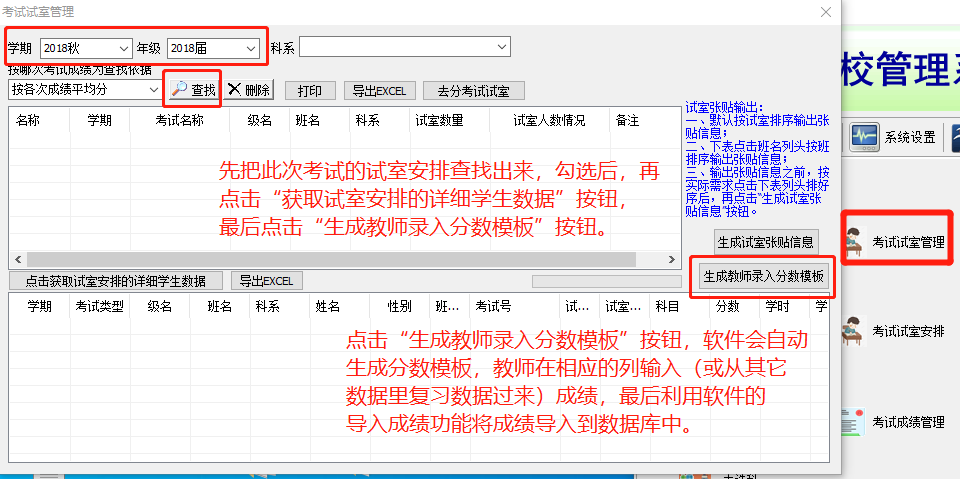Click lower 导出EXCEL button beside 点击获取试室安排的详细学生数据
The height and width of the screenshot is (479, 960).
(x=266, y=281)
